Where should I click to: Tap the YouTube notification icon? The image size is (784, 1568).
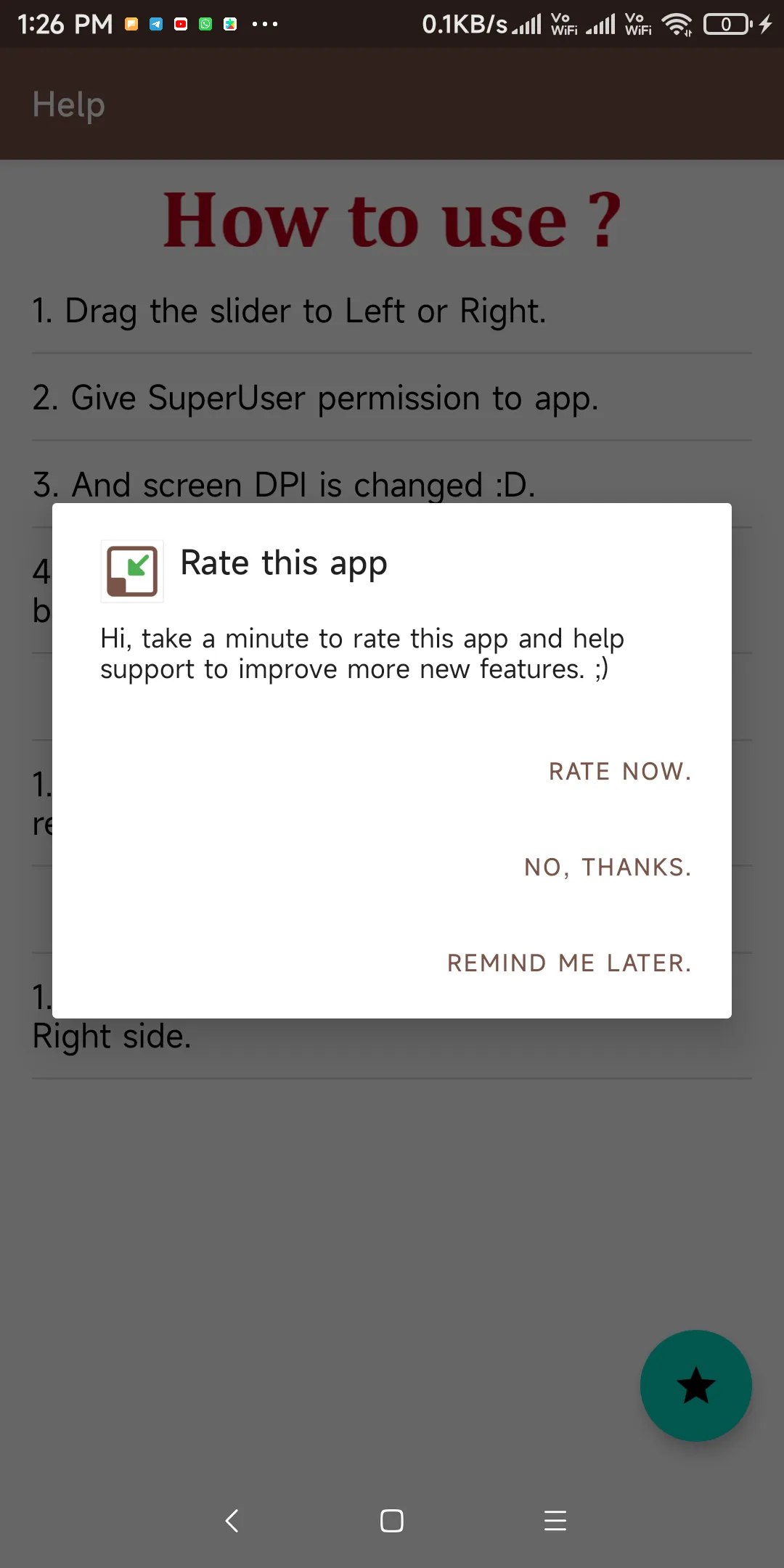[x=181, y=24]
